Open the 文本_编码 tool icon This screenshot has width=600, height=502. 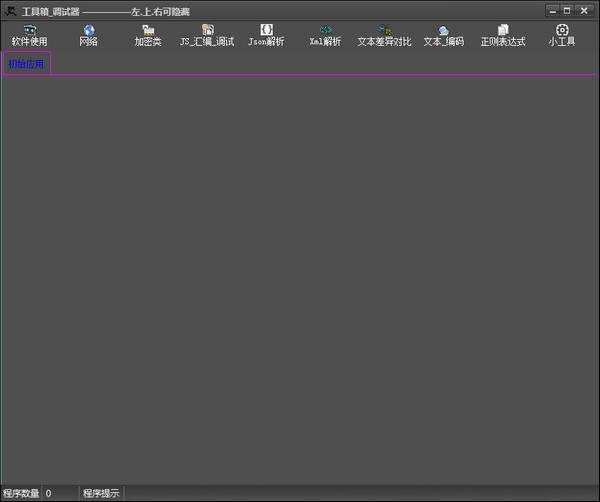pyautogui.click(x=443, y=31)
